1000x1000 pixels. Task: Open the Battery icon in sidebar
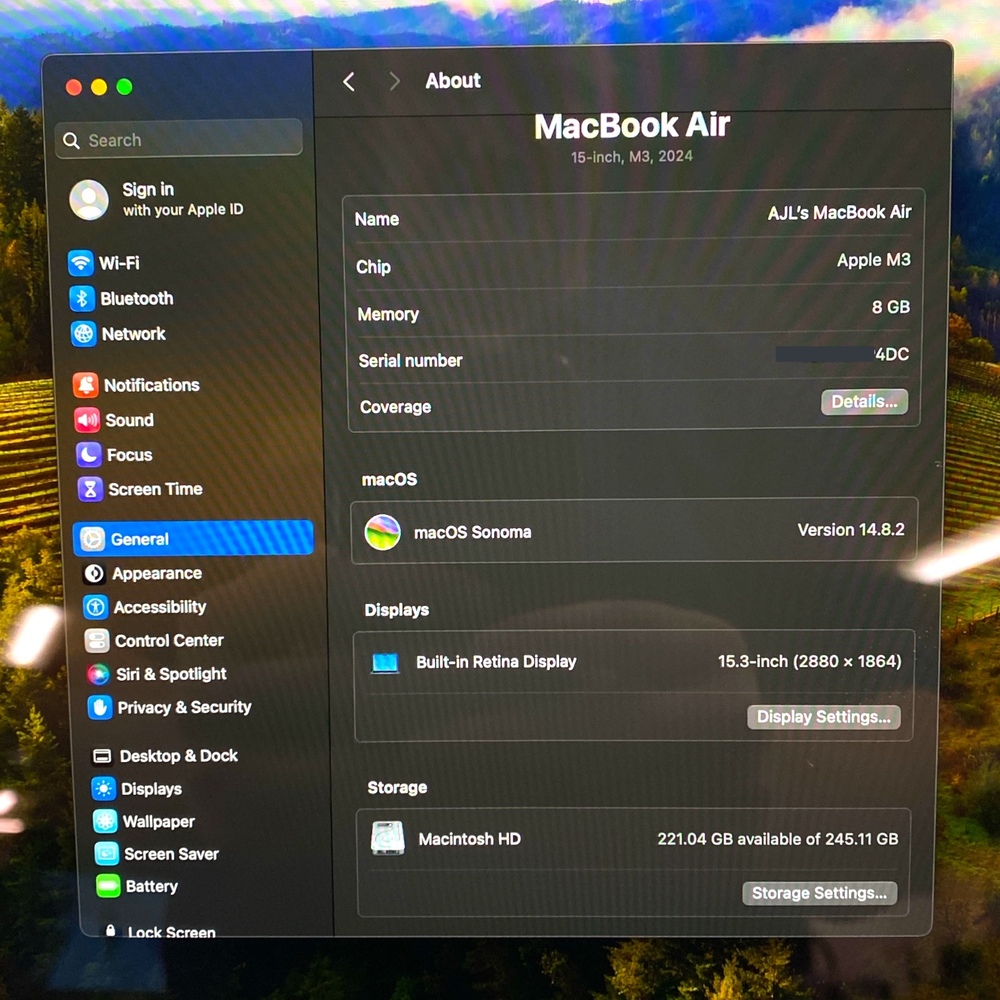tap(107, 886)
